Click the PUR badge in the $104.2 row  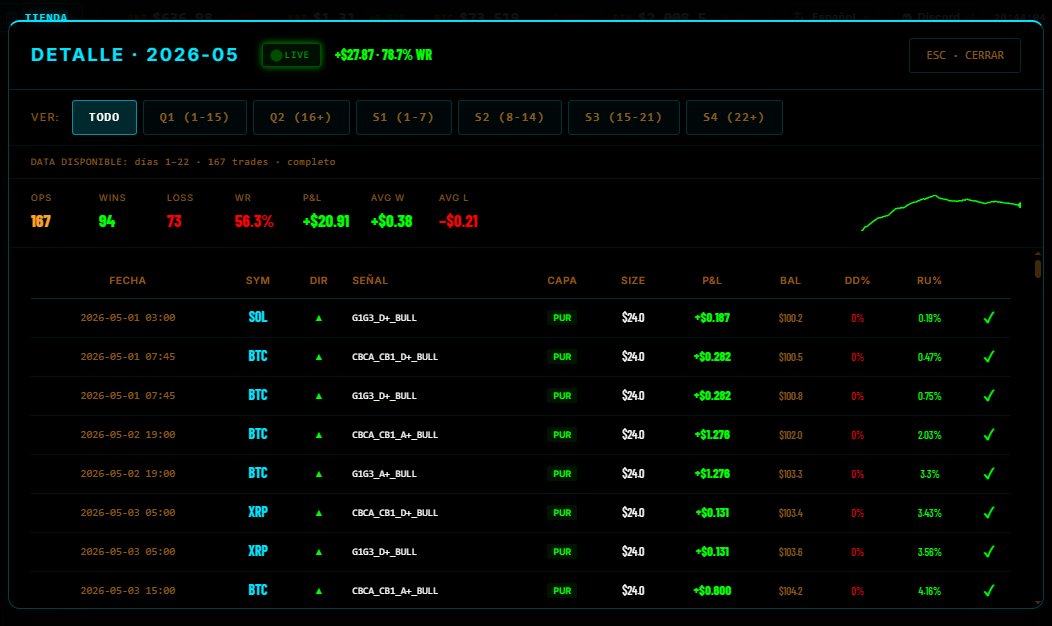click(x=562, y=591)
